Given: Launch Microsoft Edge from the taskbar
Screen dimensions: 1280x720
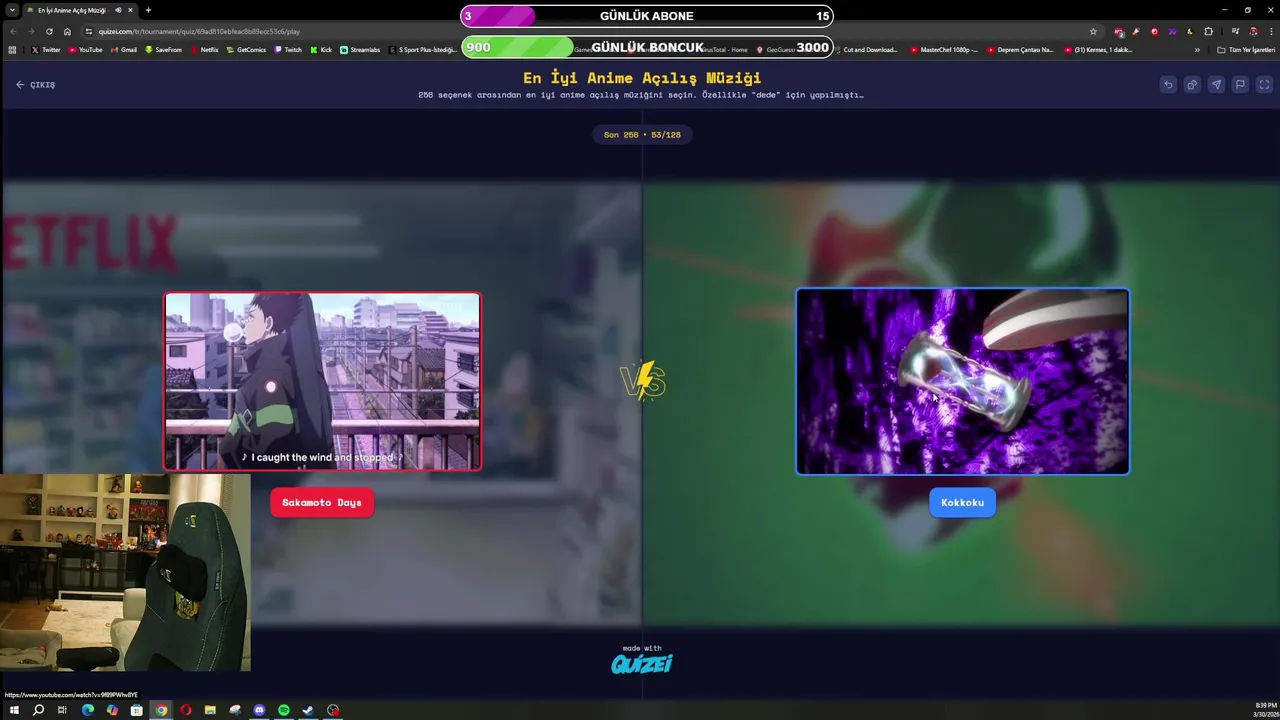Looking at the screenshot, I should point(87,710).
